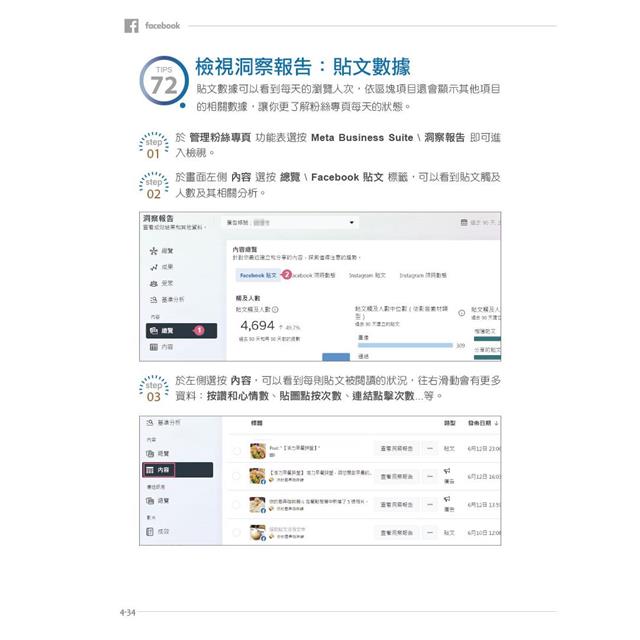Open 總覽 star icon in Insights sidebar

click(153, 251)
